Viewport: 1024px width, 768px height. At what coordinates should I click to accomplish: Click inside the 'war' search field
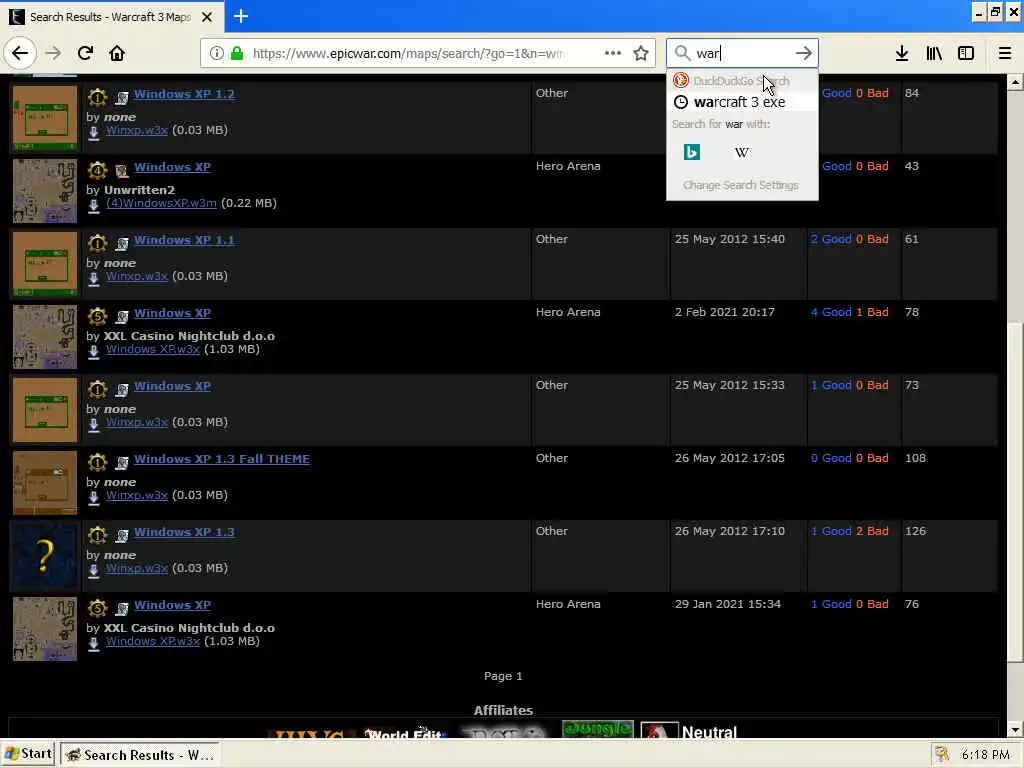tap(742, 53)
